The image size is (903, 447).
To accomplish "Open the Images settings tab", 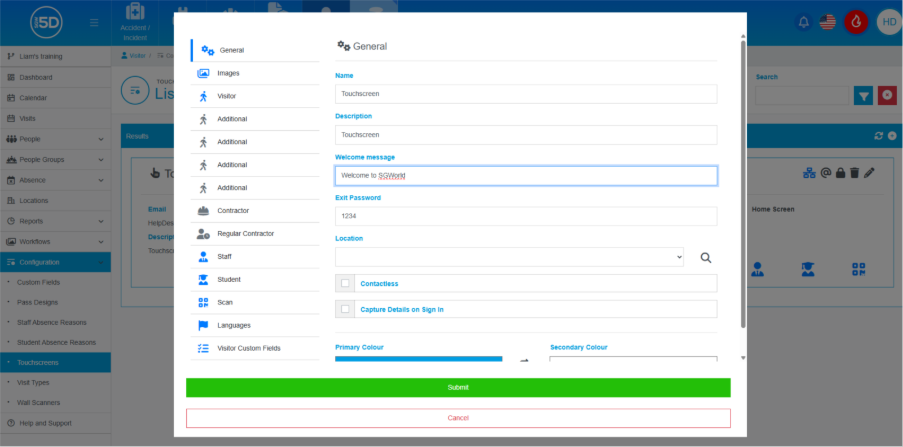I will 255,73.
